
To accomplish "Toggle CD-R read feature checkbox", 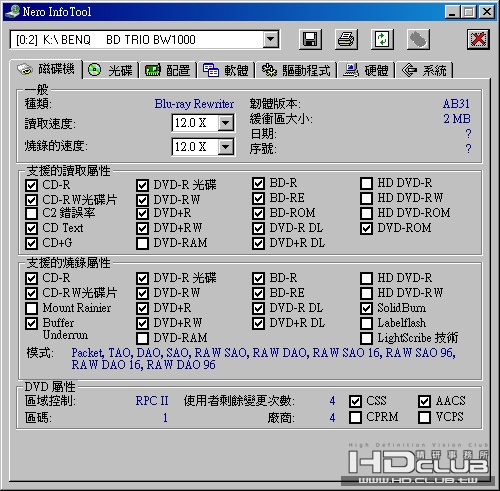I will (31, 185).
